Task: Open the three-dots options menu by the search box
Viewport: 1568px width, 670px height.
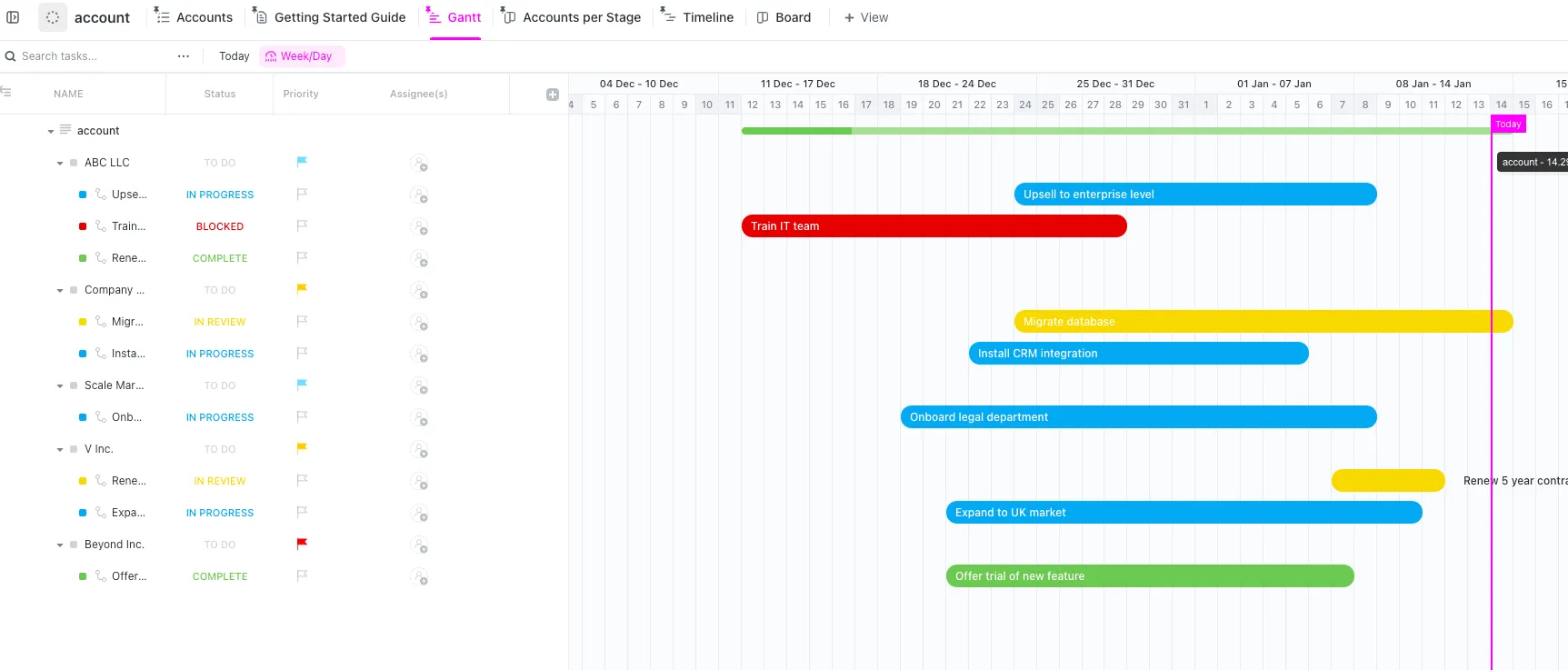Action: click(x=184, y=56)
